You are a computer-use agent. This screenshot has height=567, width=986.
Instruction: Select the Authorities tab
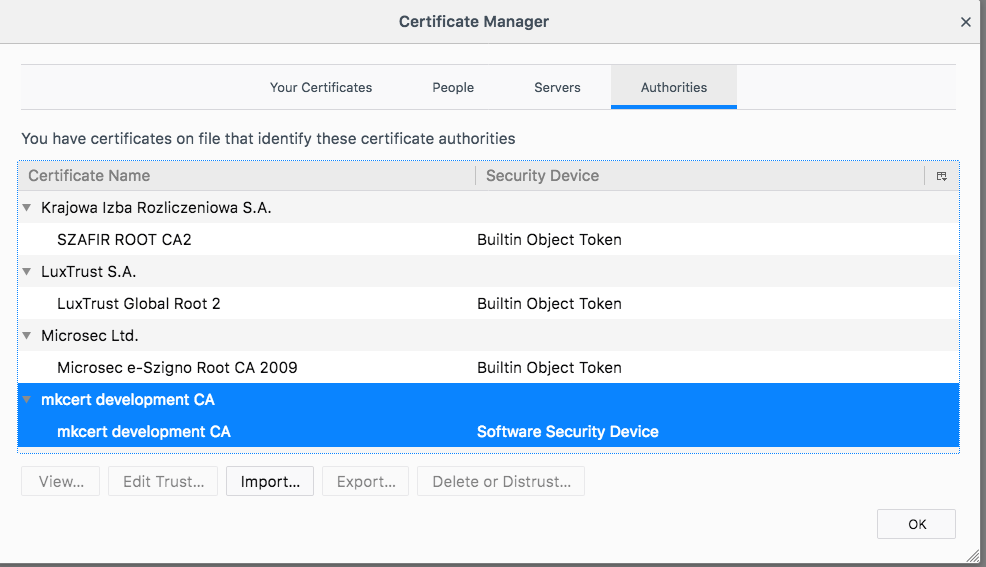click(674, 88)
